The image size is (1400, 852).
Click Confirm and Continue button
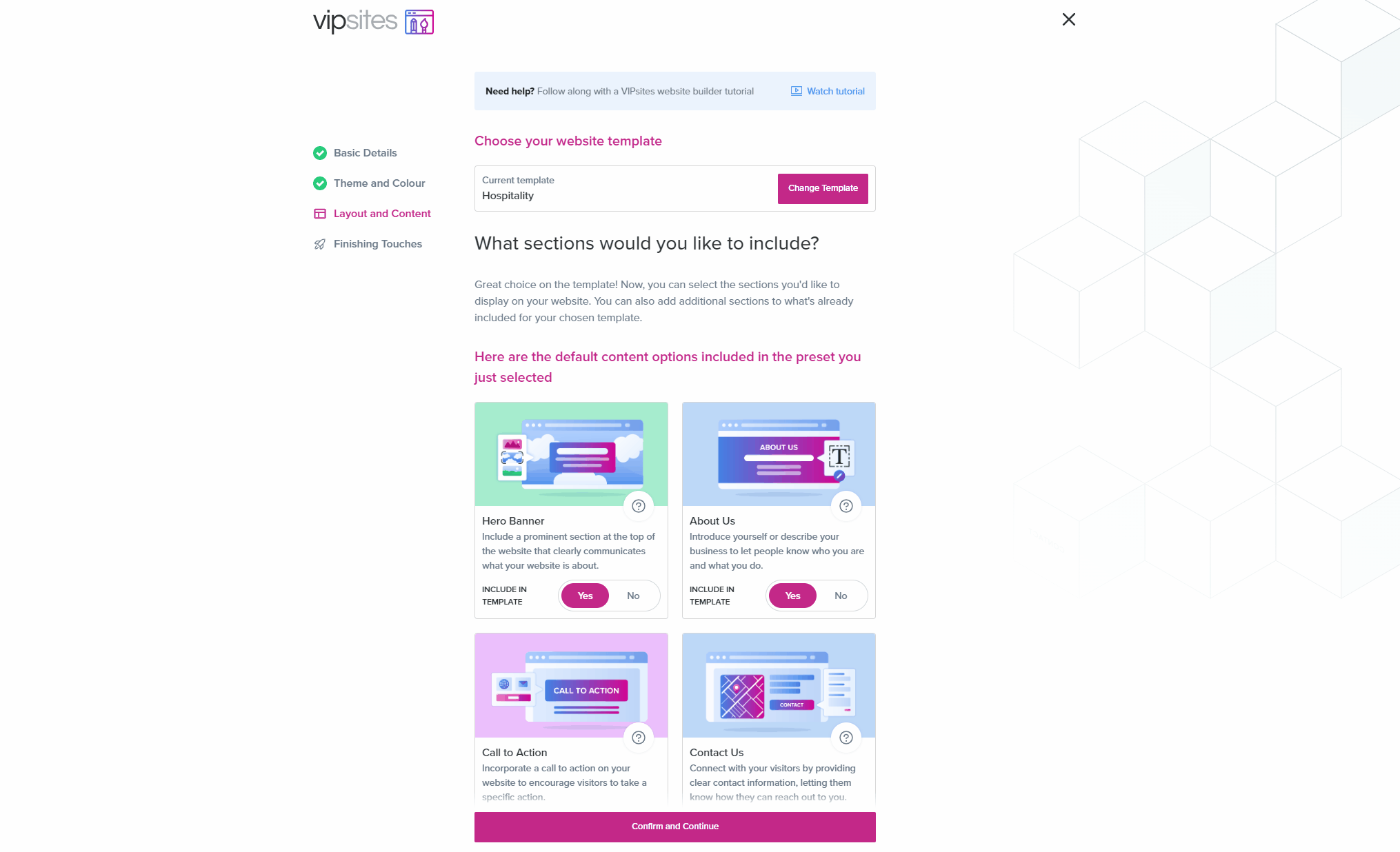[675, 826]
